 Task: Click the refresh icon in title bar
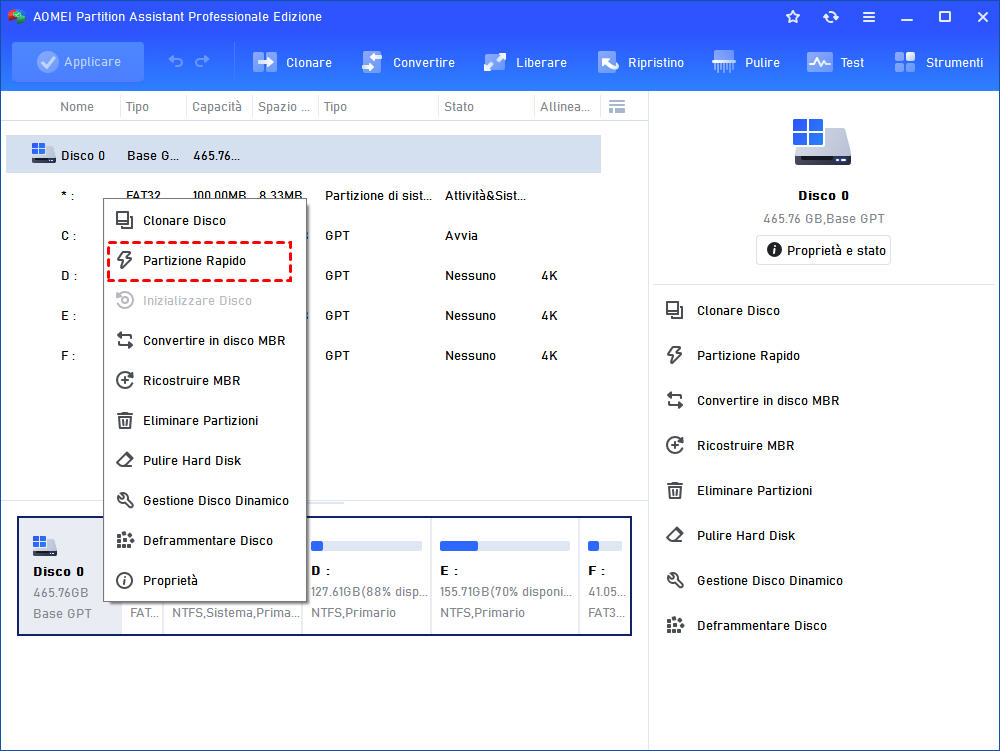830,17
